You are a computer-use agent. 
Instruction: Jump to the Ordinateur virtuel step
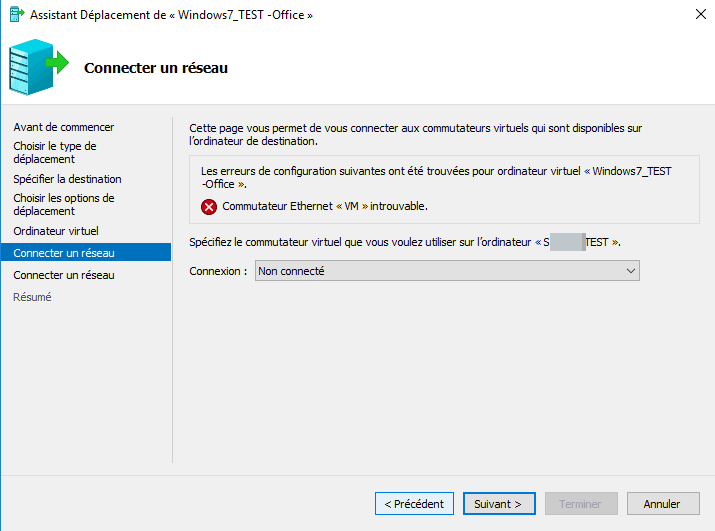(x=56, y=231)
